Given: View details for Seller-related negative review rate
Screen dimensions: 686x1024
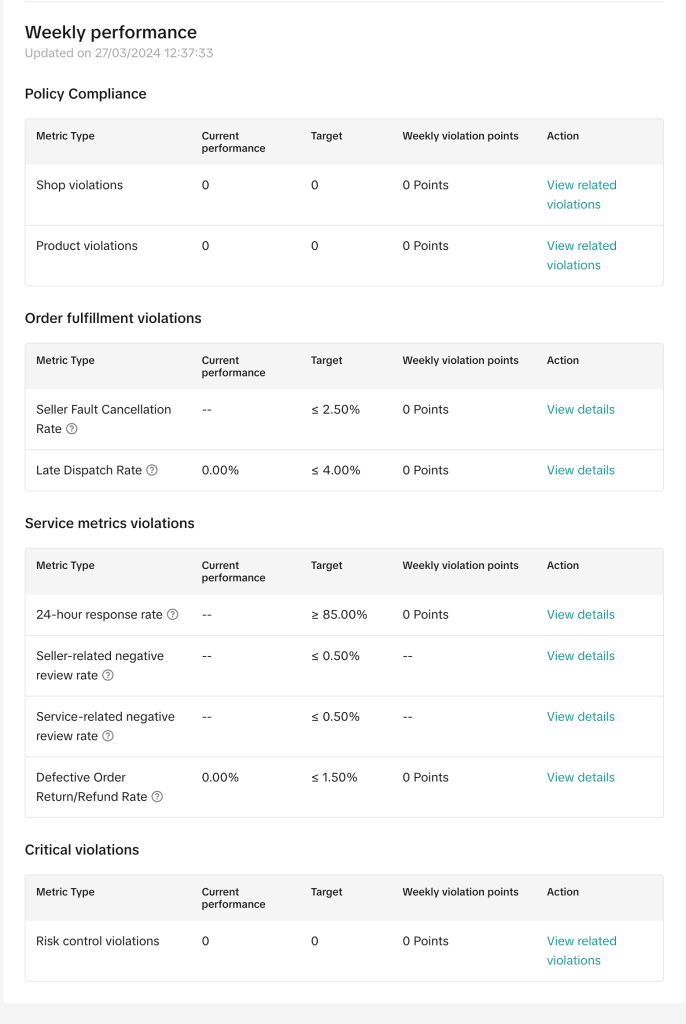Looking at the screenshot, I should pyautogui.click(x=580, y=656).
